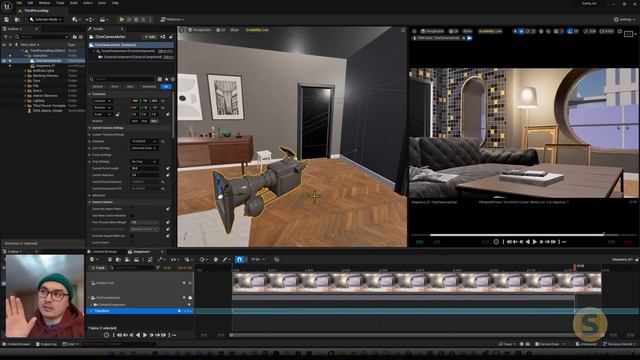Expand the Artificial Lights folder
This screenshot has width=640, height=360.
pos(25,71)
